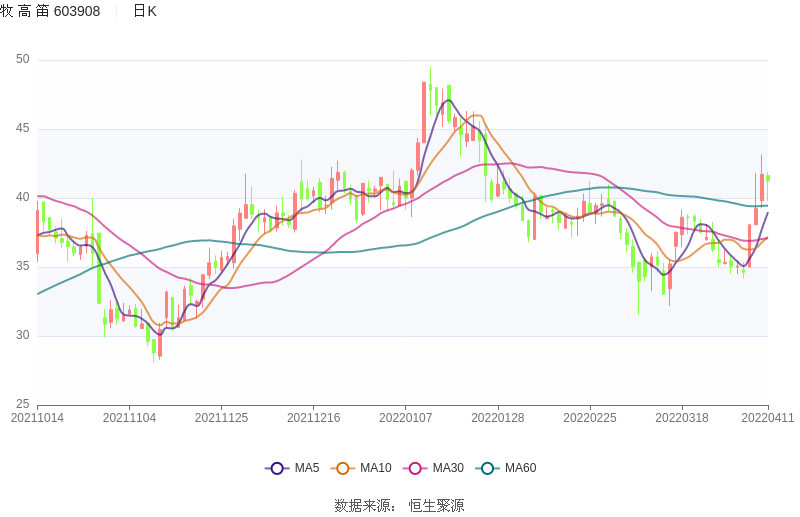Viewport: 800px width, 517px height.
Task: Click the 25 price level on the y-axis
Action: pos(22,404)
